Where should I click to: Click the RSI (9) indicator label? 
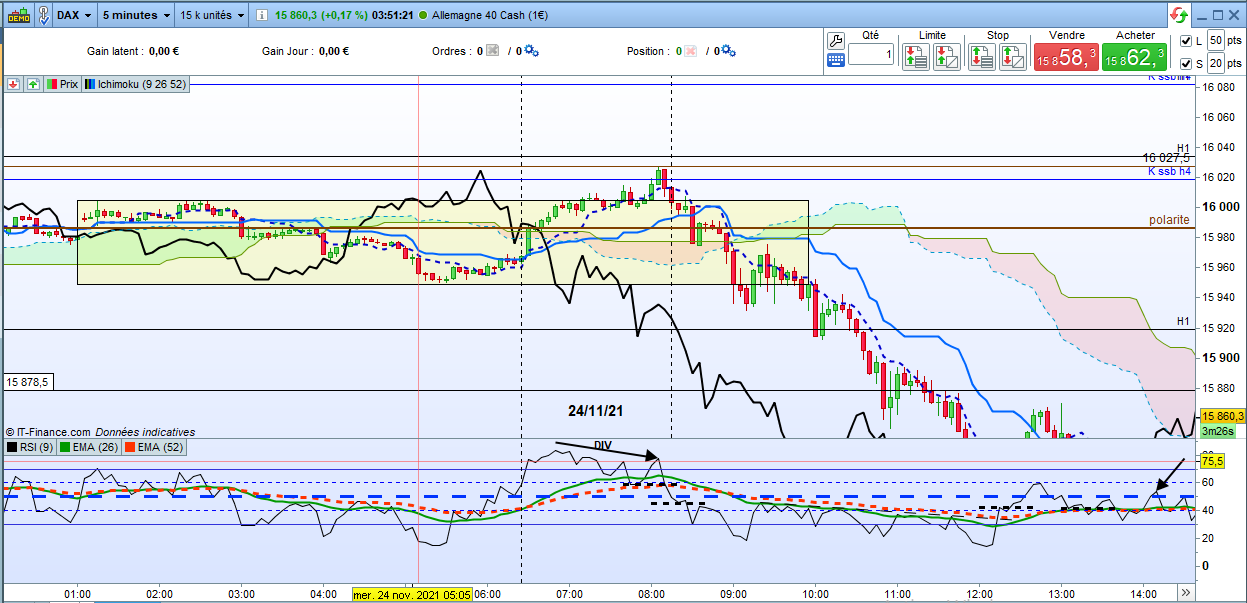click(x=30, y=446)
